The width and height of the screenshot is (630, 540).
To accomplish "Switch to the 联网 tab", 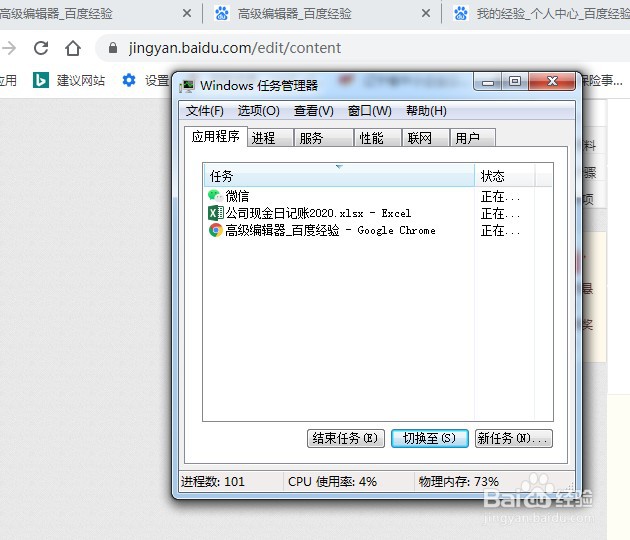I will [425, 138].
